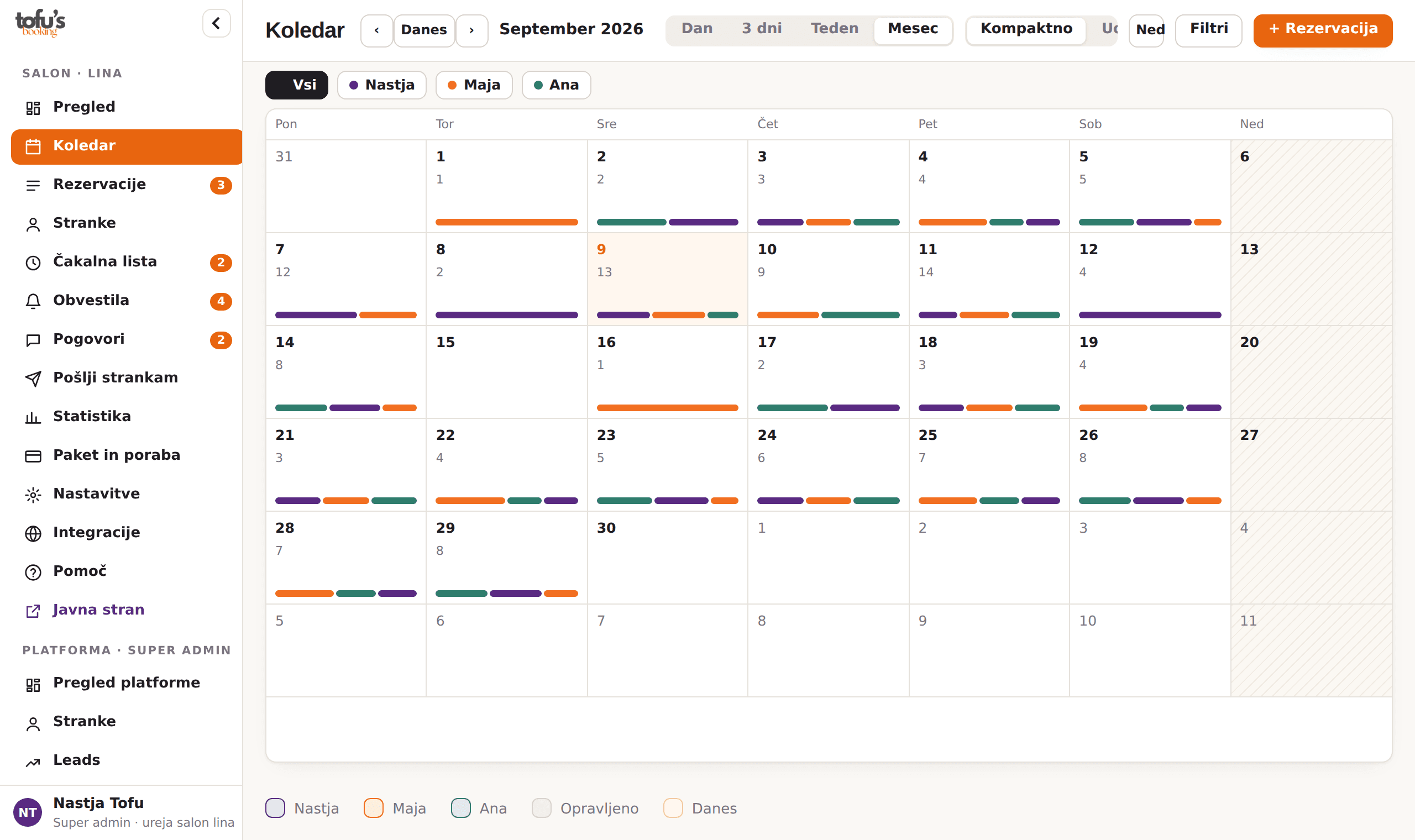
Task: Click the Pomoč question mark icon
Action: (x=33, y=572)
